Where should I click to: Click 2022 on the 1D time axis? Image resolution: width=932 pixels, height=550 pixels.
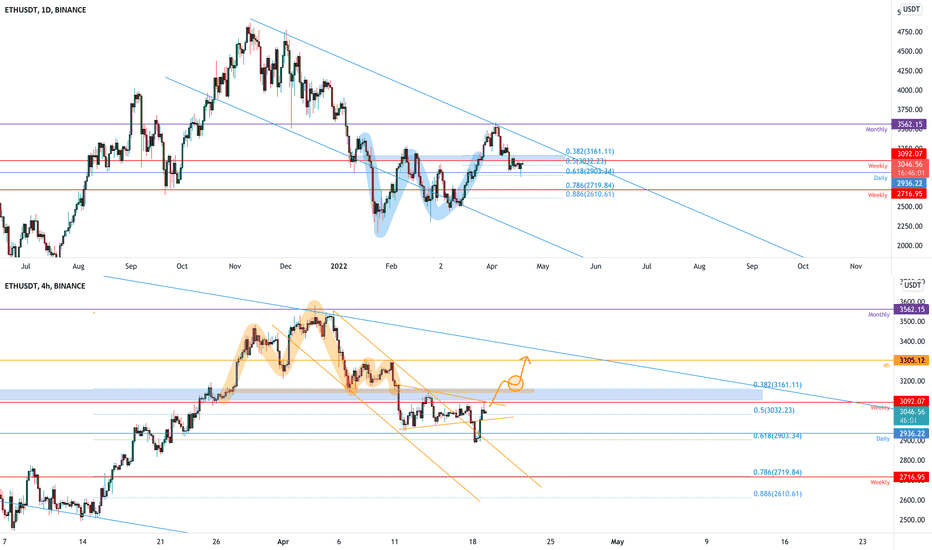(x=339, y=266)
